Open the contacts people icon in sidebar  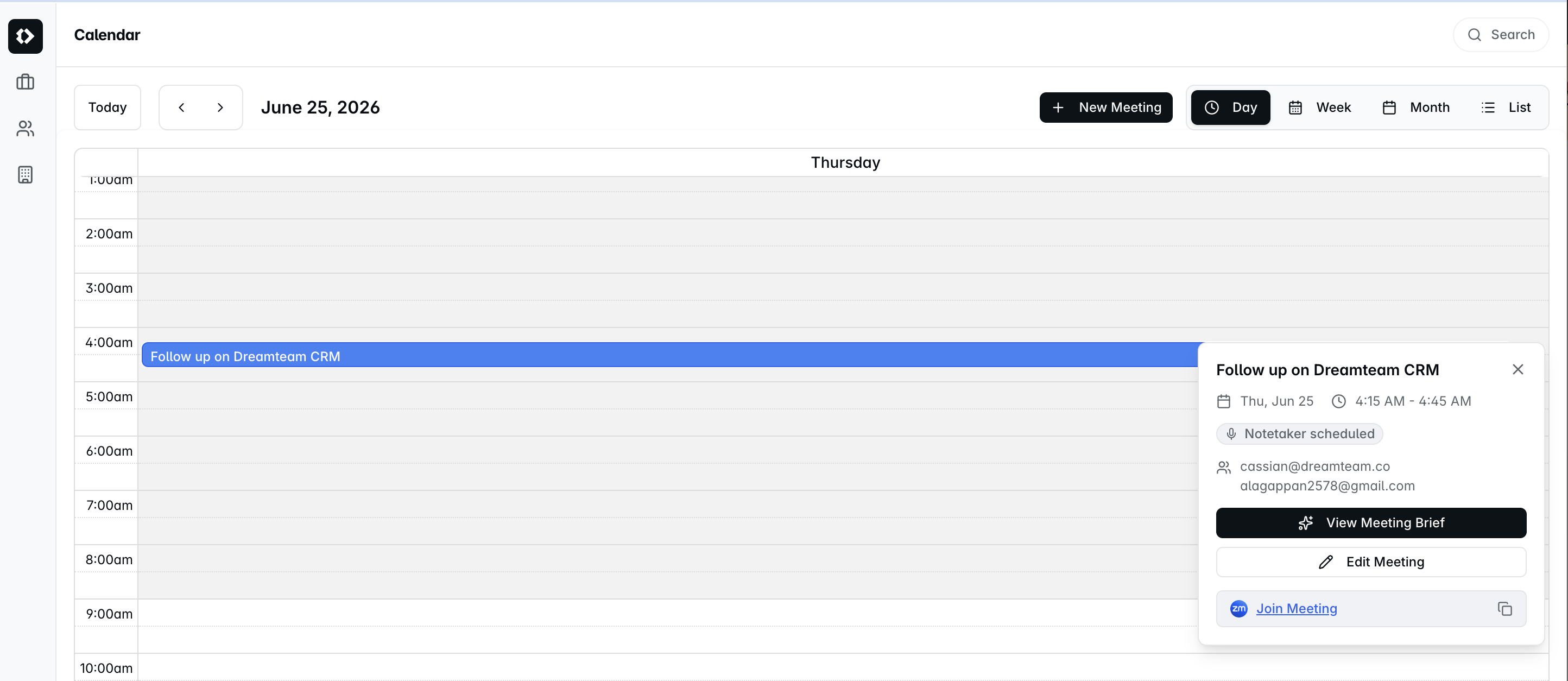[x=26, y=128]
